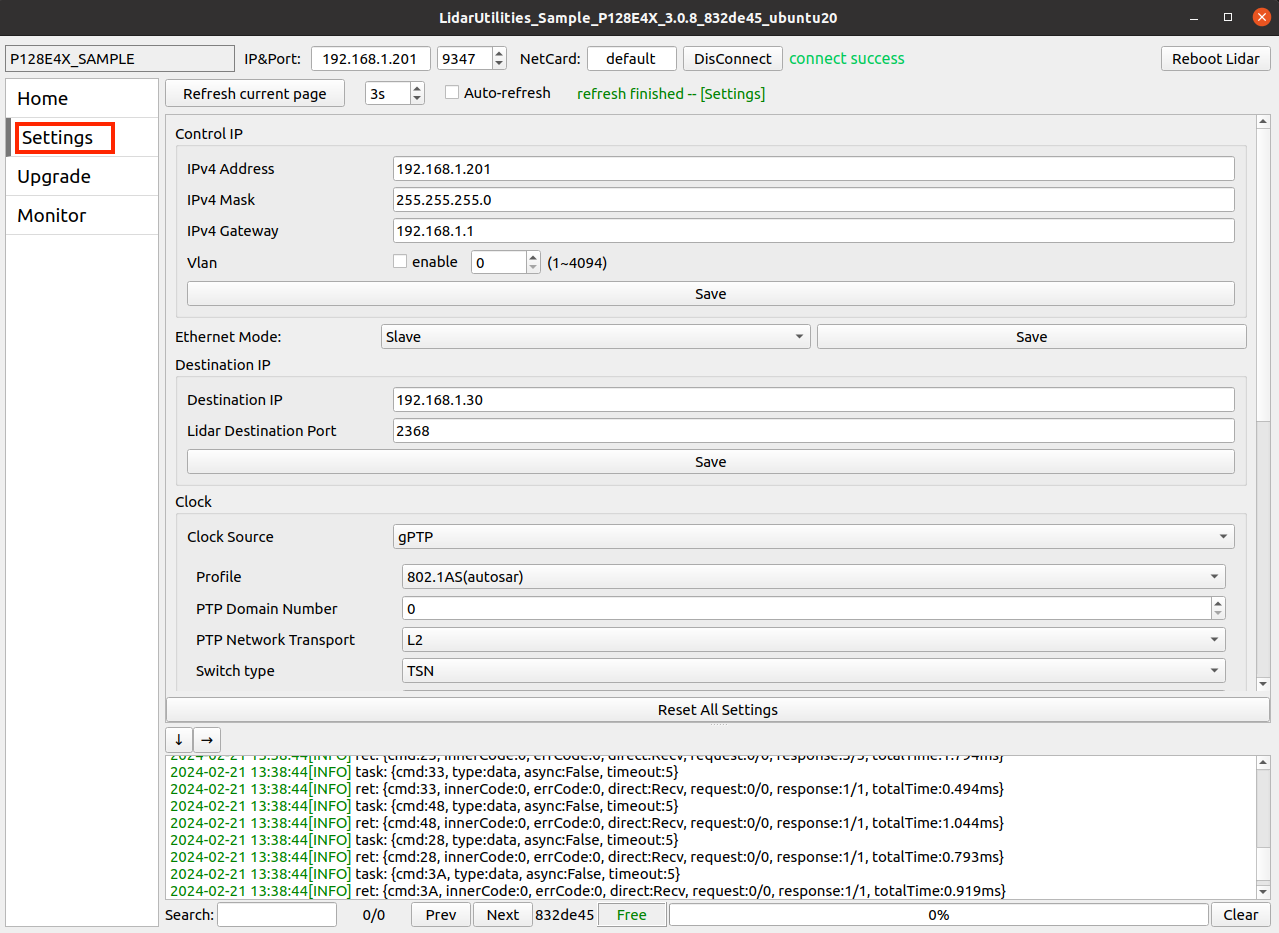This screenshot has width=1279, height=933.
Task: Click the log line with cmd:3A ret
Action: click(x=588, y=890)
